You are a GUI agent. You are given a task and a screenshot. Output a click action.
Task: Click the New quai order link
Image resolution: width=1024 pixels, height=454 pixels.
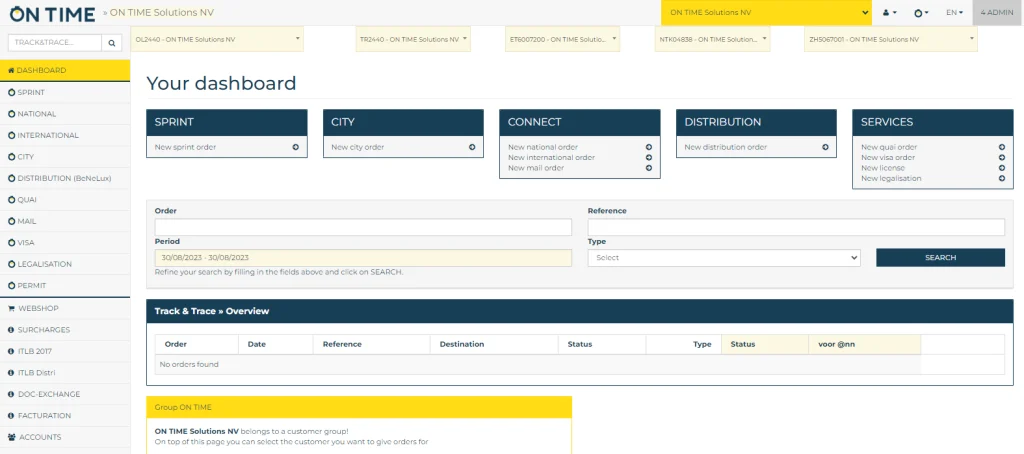(889, 147)
